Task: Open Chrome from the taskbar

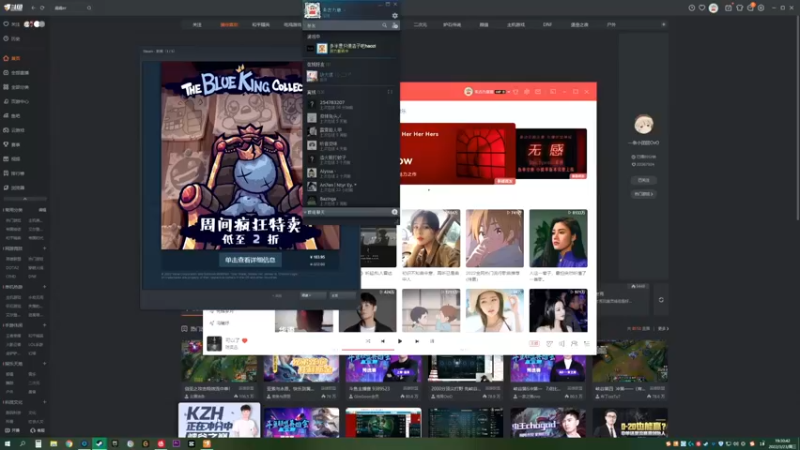Action: coord(69,444)
